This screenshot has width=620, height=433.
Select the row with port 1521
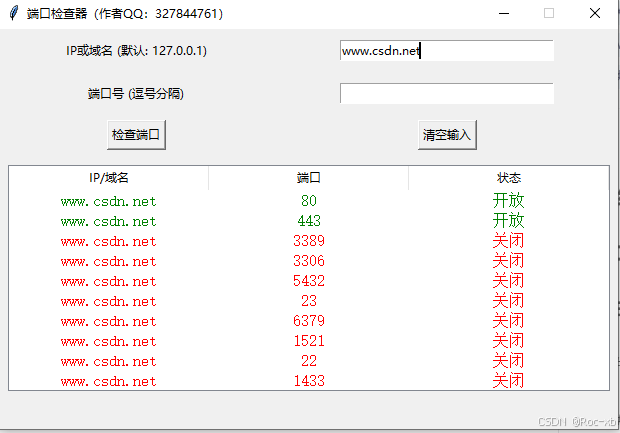309,341
